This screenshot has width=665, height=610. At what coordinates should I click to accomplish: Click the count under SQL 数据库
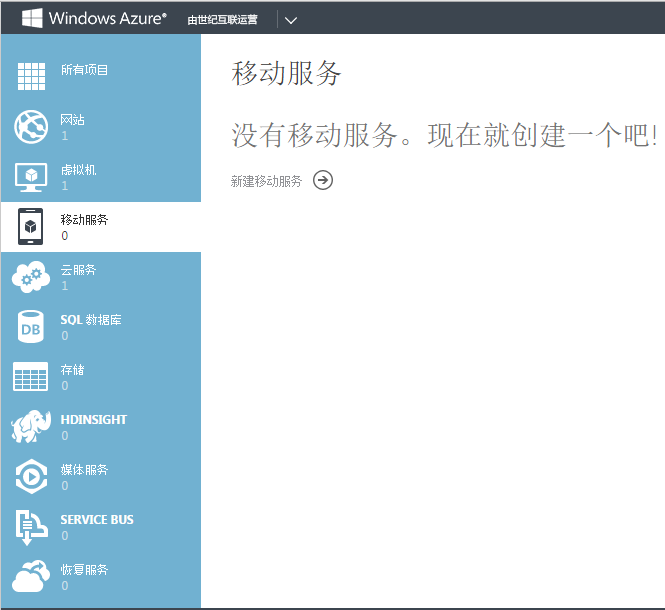(64, 336)
